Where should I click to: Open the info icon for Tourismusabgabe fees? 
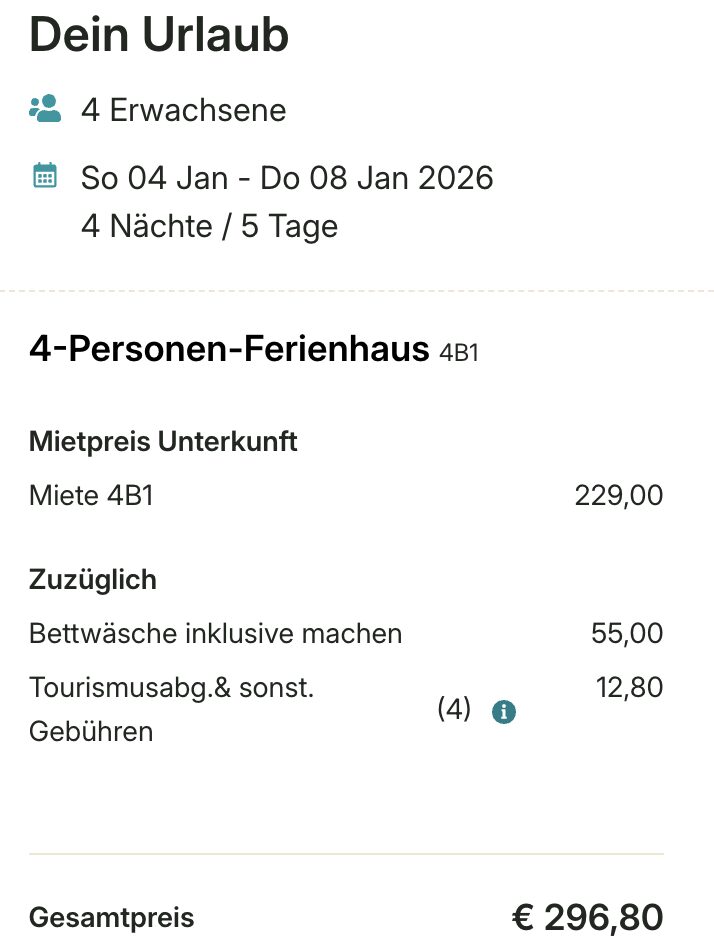click(504, 711)
